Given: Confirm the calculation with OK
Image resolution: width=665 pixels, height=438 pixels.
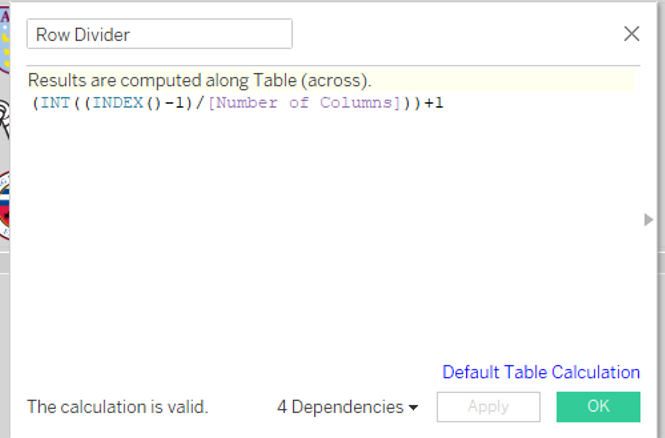Looking at the screenshot, I should pos(597,407).
